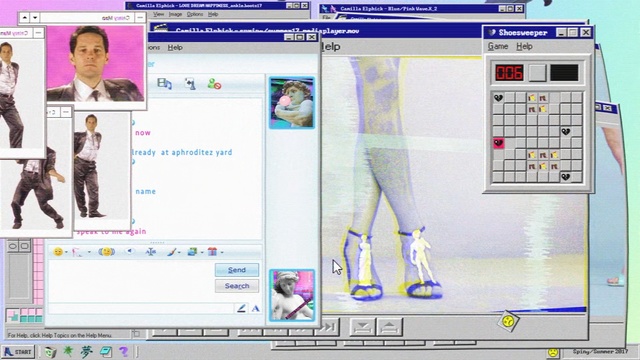Open the green palm leaf taskbar icon
The width and height of the screenshot is (640, 360).
pos(68,351)
